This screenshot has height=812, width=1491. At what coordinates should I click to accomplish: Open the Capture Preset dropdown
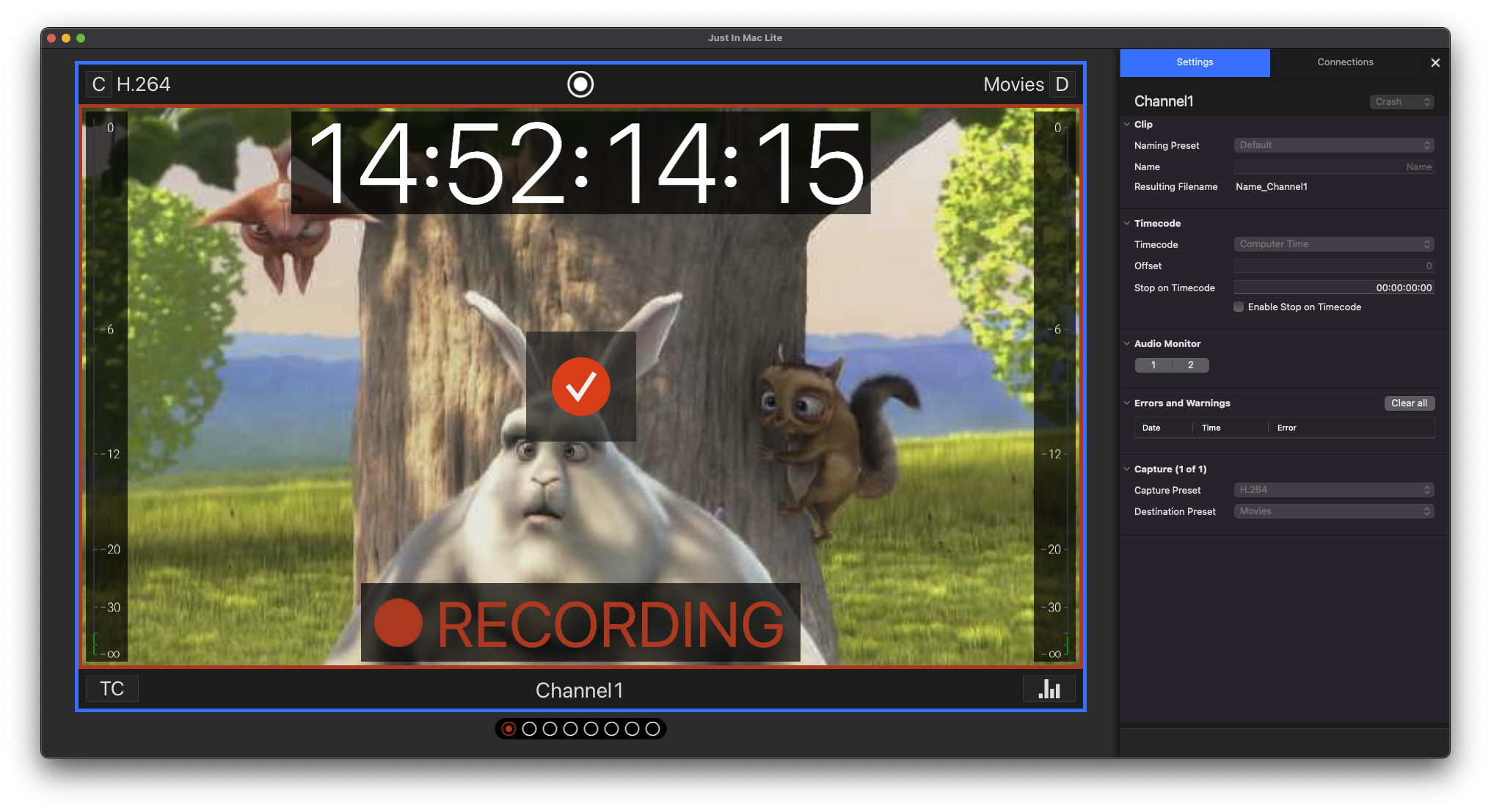click(1334, 490)
